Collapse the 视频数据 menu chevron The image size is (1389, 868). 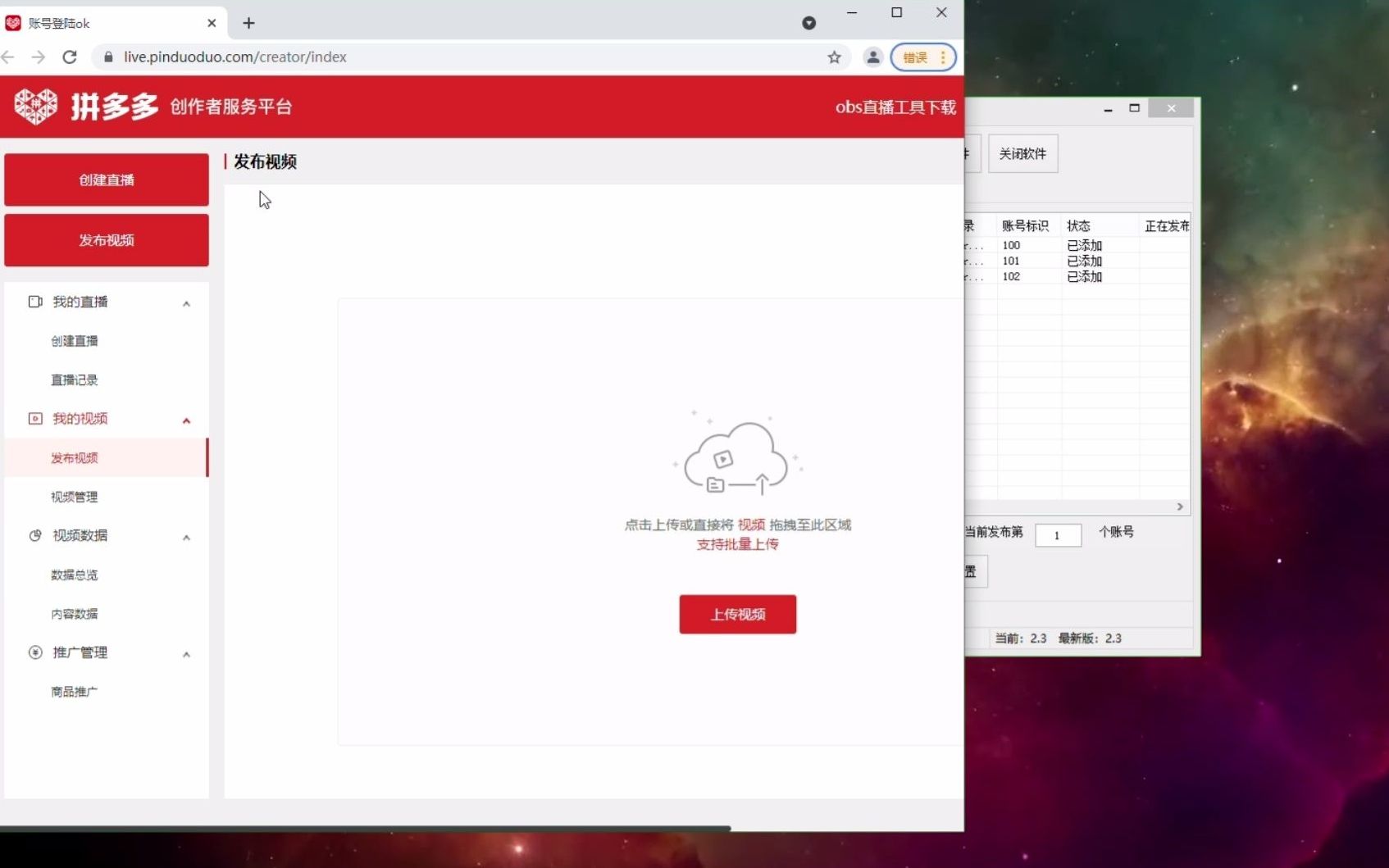coord(187,538)
